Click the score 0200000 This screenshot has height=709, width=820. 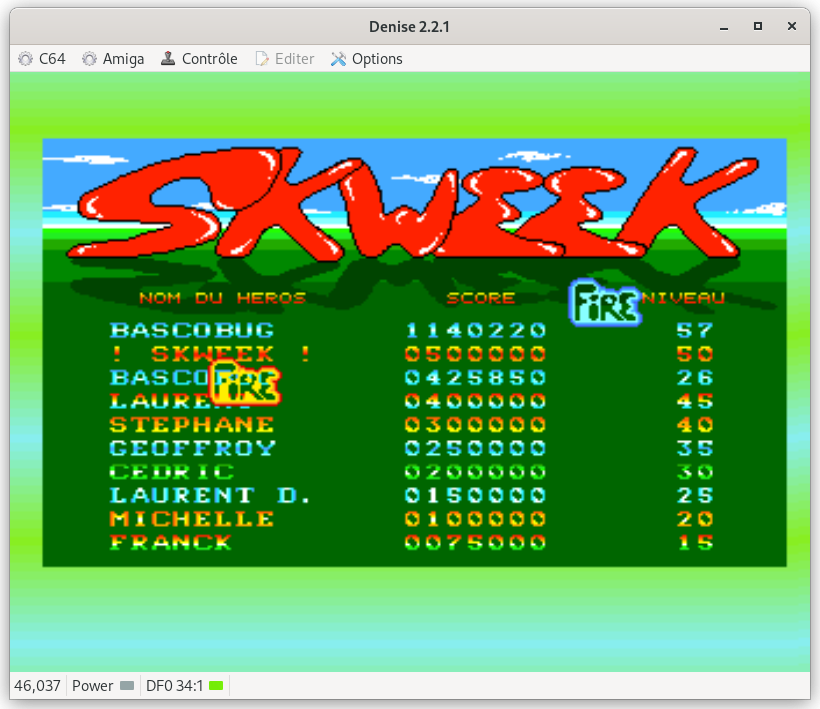click(x=475, y=472)
